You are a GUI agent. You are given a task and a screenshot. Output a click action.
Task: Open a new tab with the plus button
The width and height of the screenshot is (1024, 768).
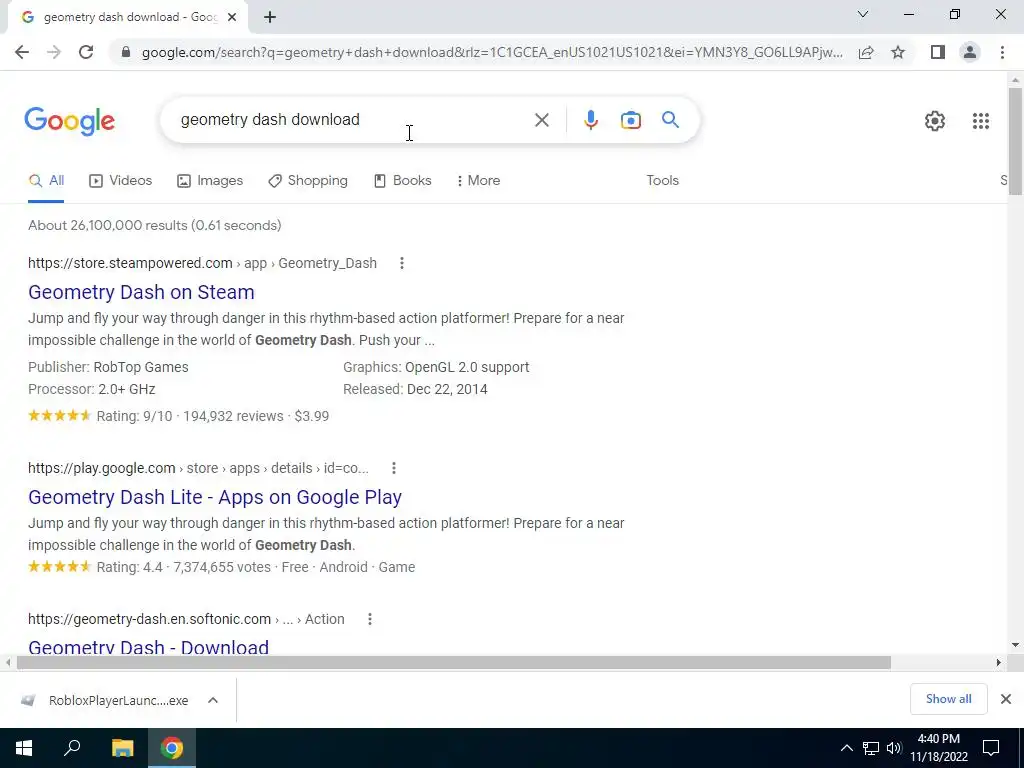point(270,18)
